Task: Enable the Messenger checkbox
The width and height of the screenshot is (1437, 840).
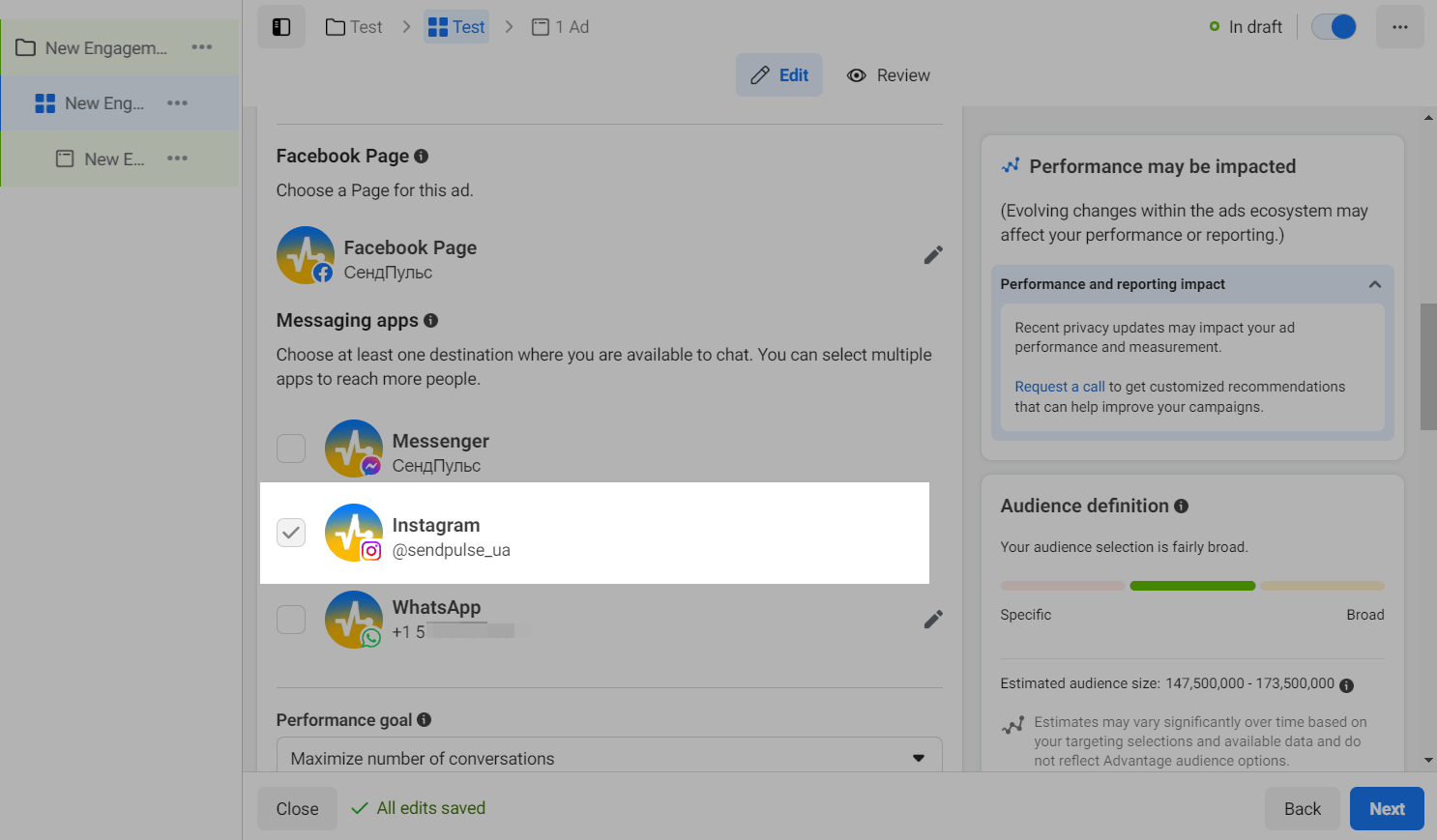Action: (x=291, y=449)
